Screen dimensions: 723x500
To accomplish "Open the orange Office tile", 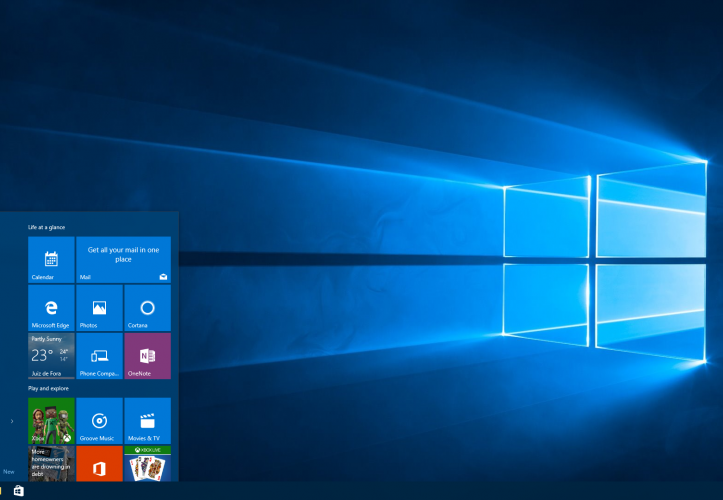I will 99,465.
